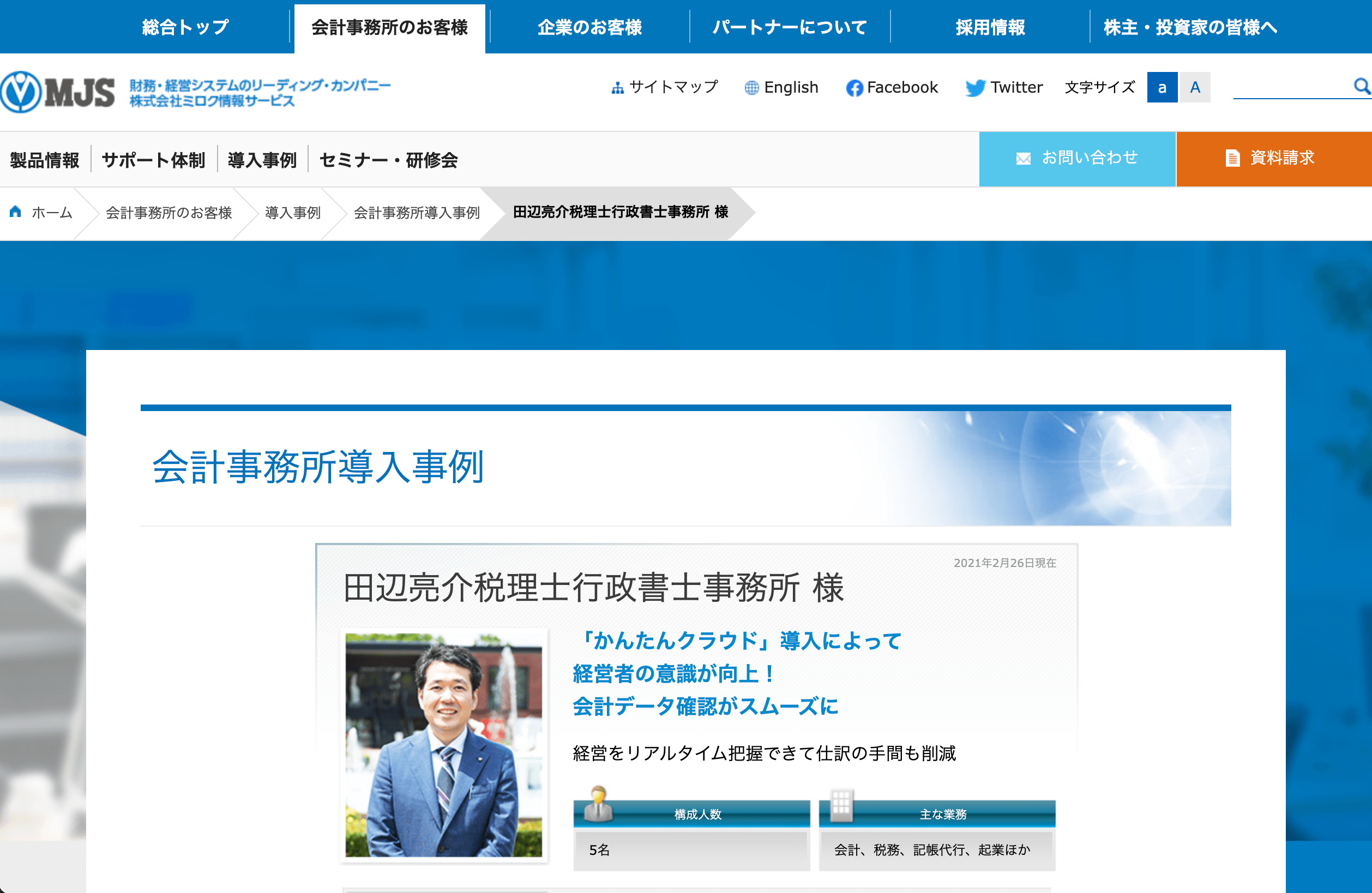Switch to 採用情報 tab

(x=990, y=27)
